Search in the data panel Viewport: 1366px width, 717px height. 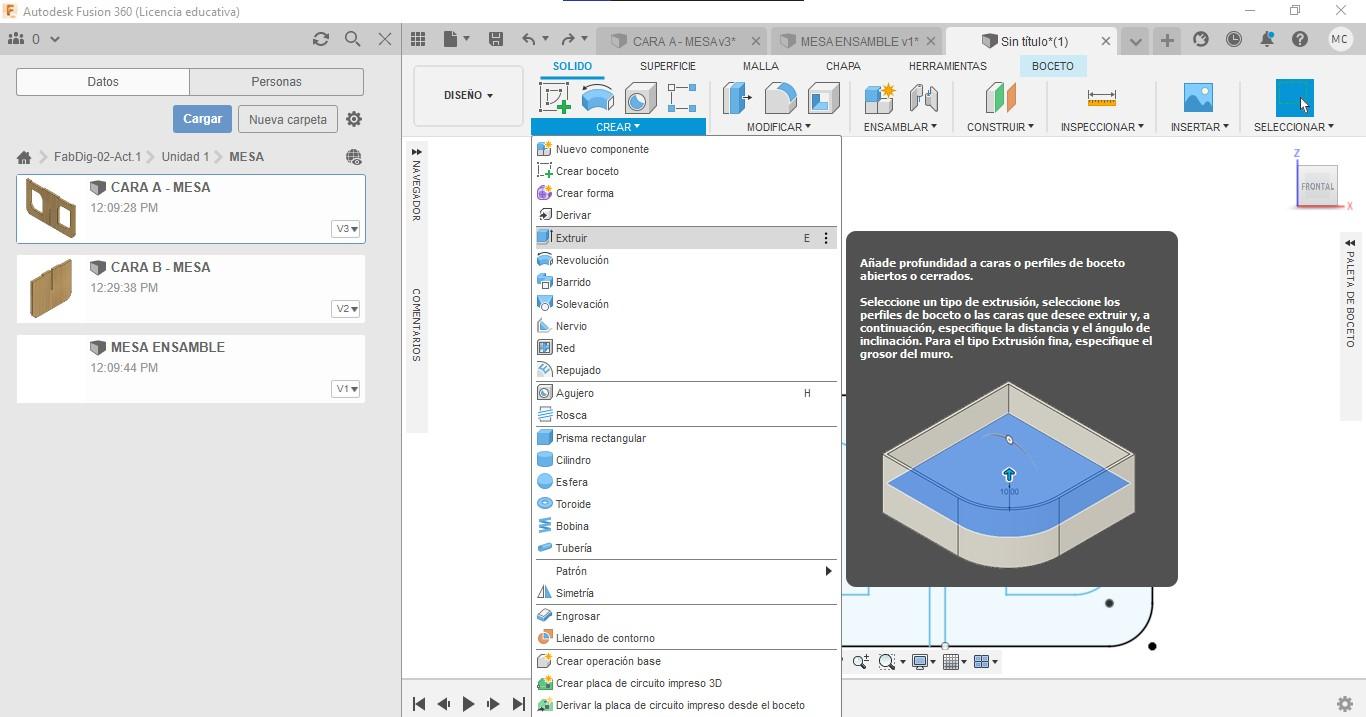point(352,39)
